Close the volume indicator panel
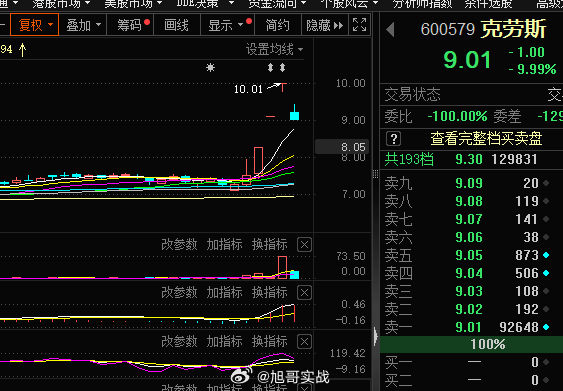563x391 pixels. pos(304,245)
